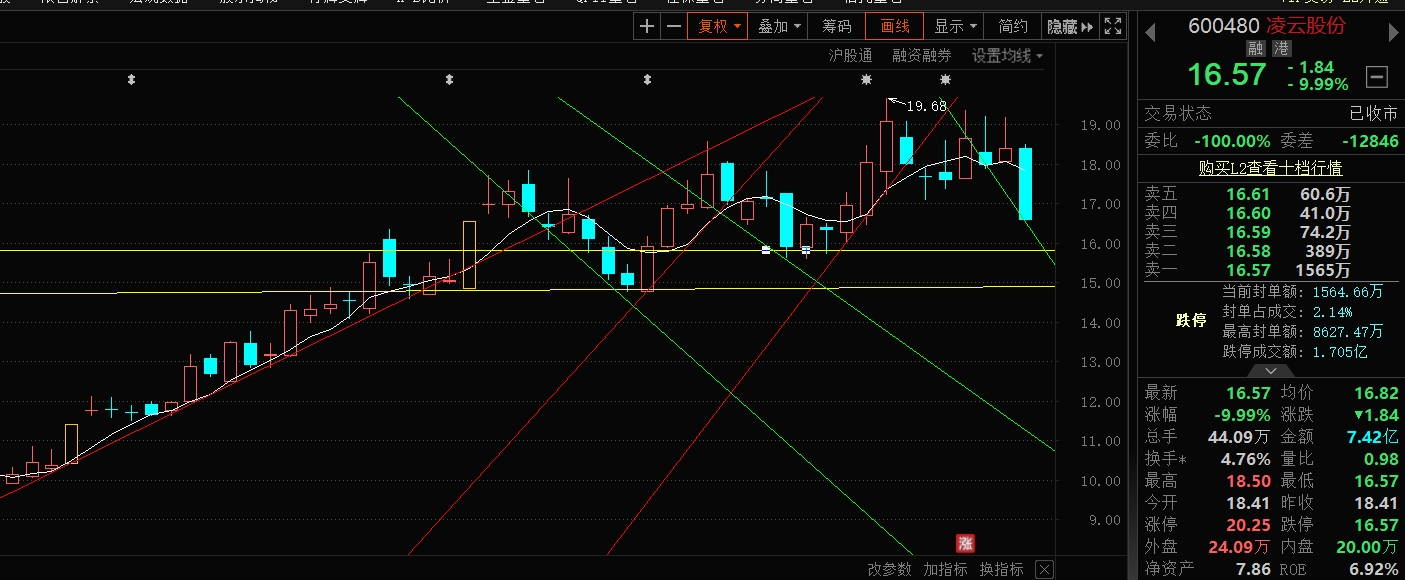This screenshot has height=580, width=1405.
Task: Click the ROE 6.92% value
Action: 1373,569
